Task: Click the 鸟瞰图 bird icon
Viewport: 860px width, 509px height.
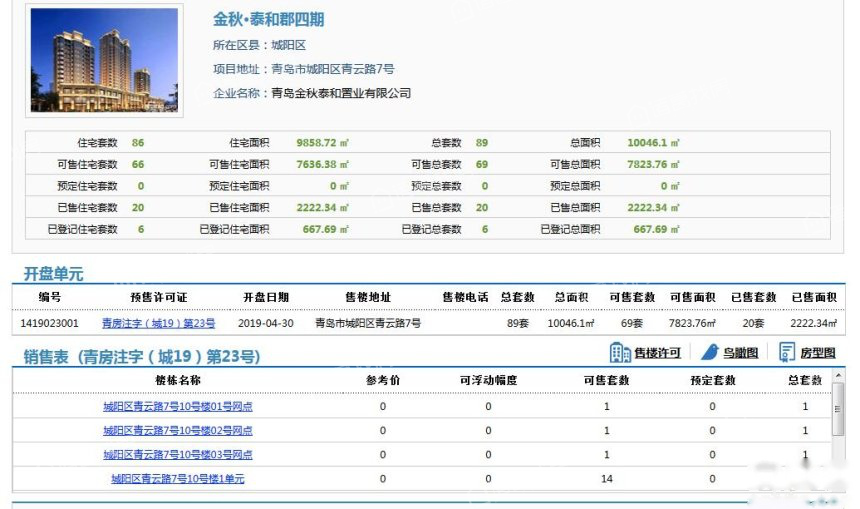Action: click(710, 352)
